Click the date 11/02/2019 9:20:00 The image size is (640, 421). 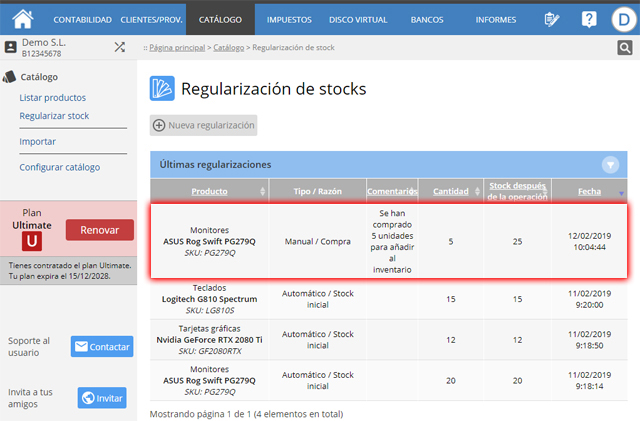point(589,299)
